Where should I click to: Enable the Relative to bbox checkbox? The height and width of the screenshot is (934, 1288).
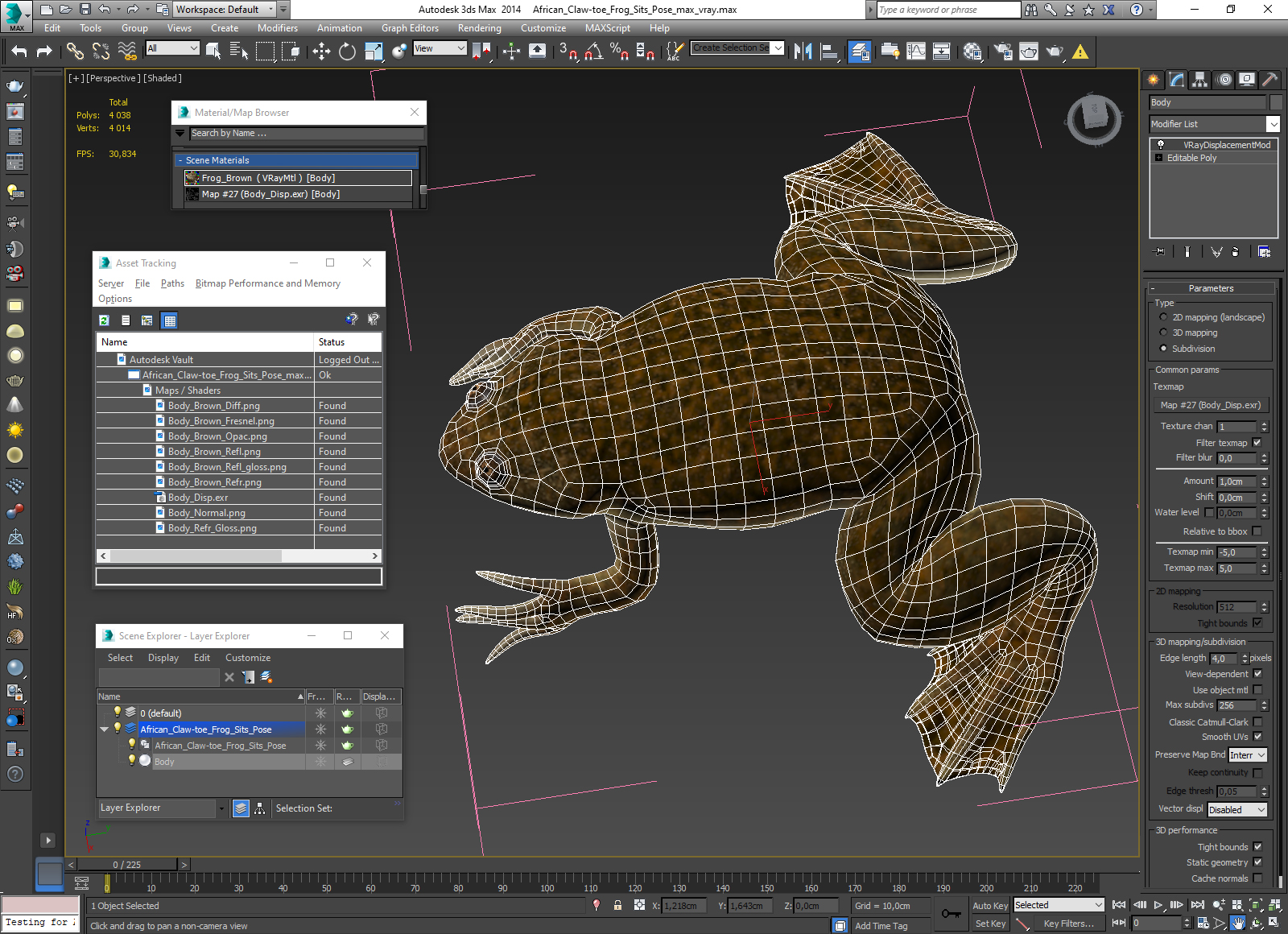(x=1257, y=531)
